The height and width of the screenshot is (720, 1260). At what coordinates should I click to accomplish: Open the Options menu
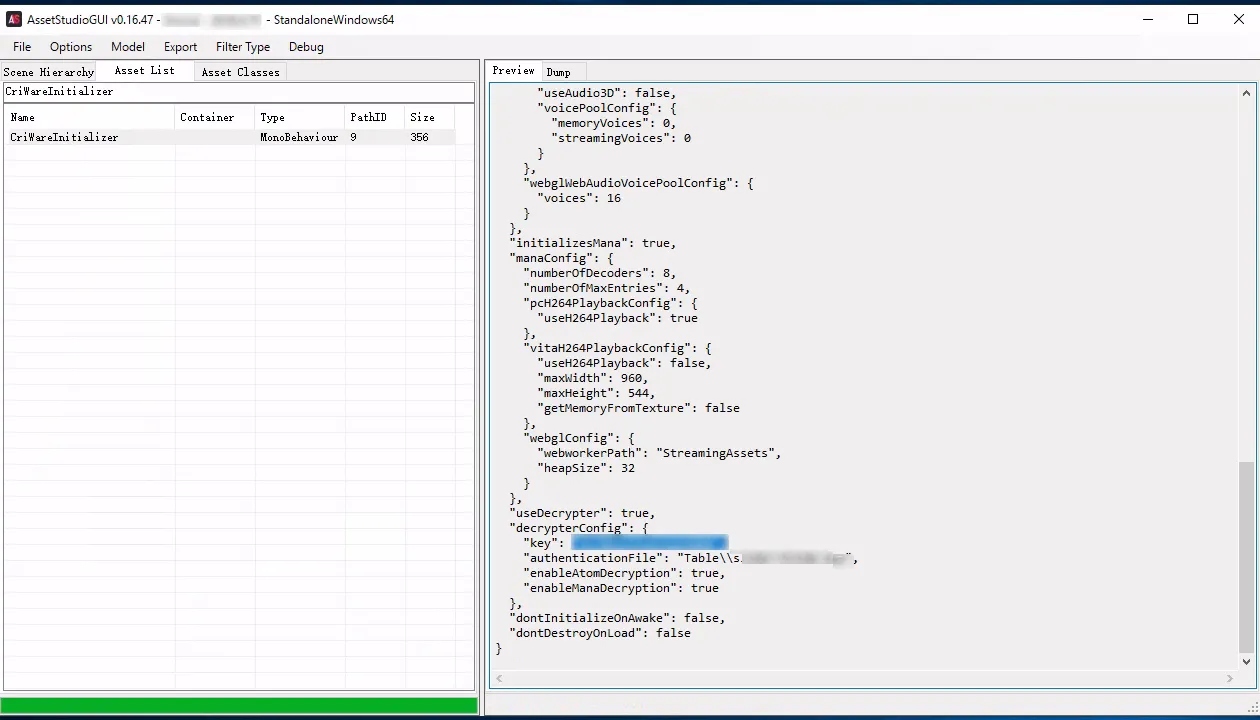tap(71, 47)
